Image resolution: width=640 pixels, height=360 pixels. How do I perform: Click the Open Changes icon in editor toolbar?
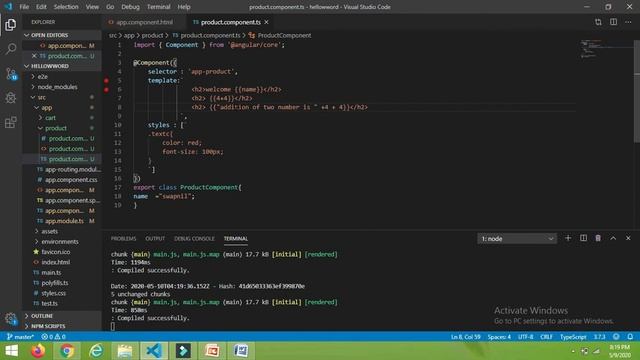click(x=598, y=22)
